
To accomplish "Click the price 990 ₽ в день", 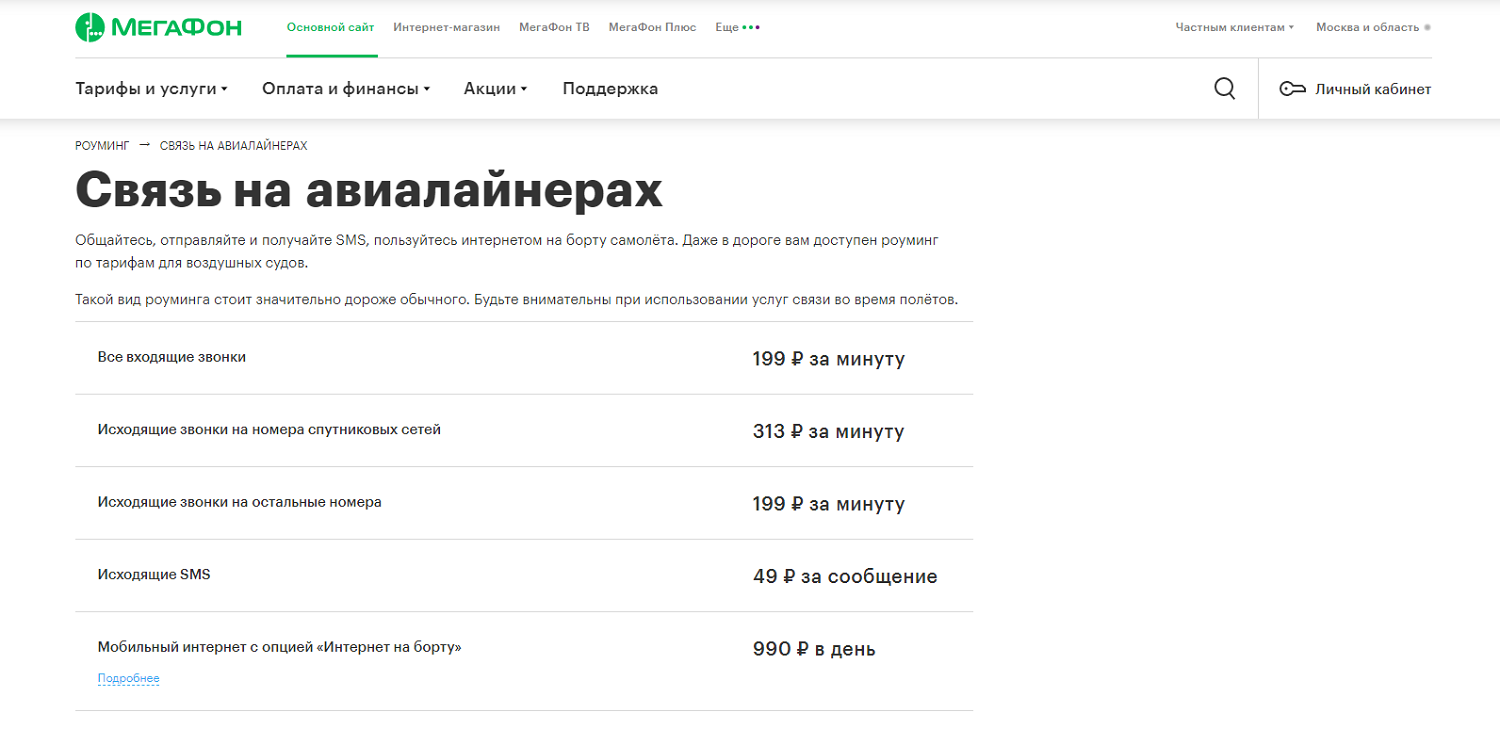I will [814, 649].
